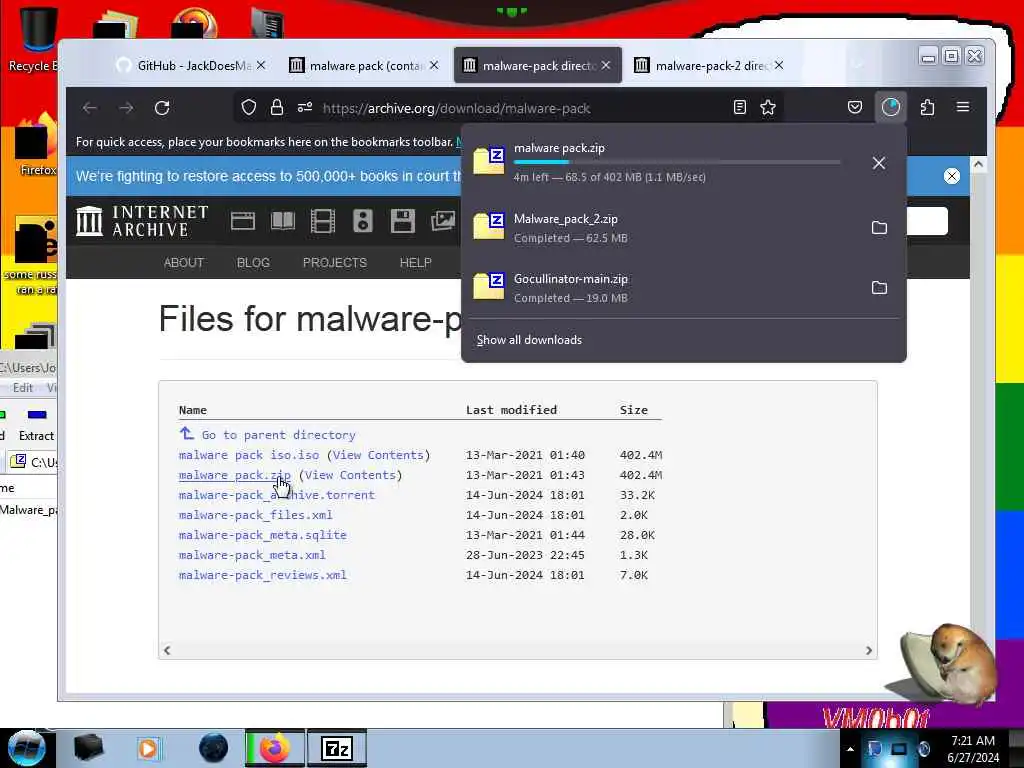Bookmark this page with the star icon
The image size is (1024, 768).
768,107
